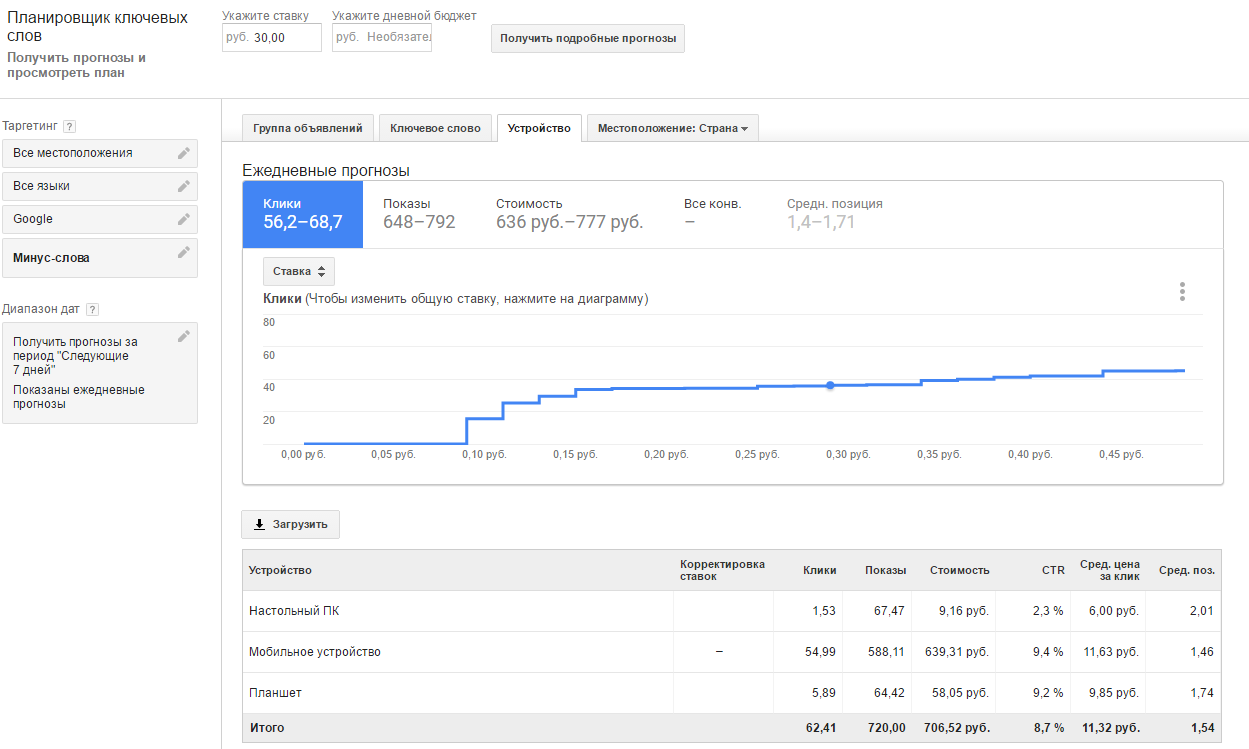This screenshot has width=1249, height=749.
Task: Select the Показы metric card
Action: (x=419, y=214)
